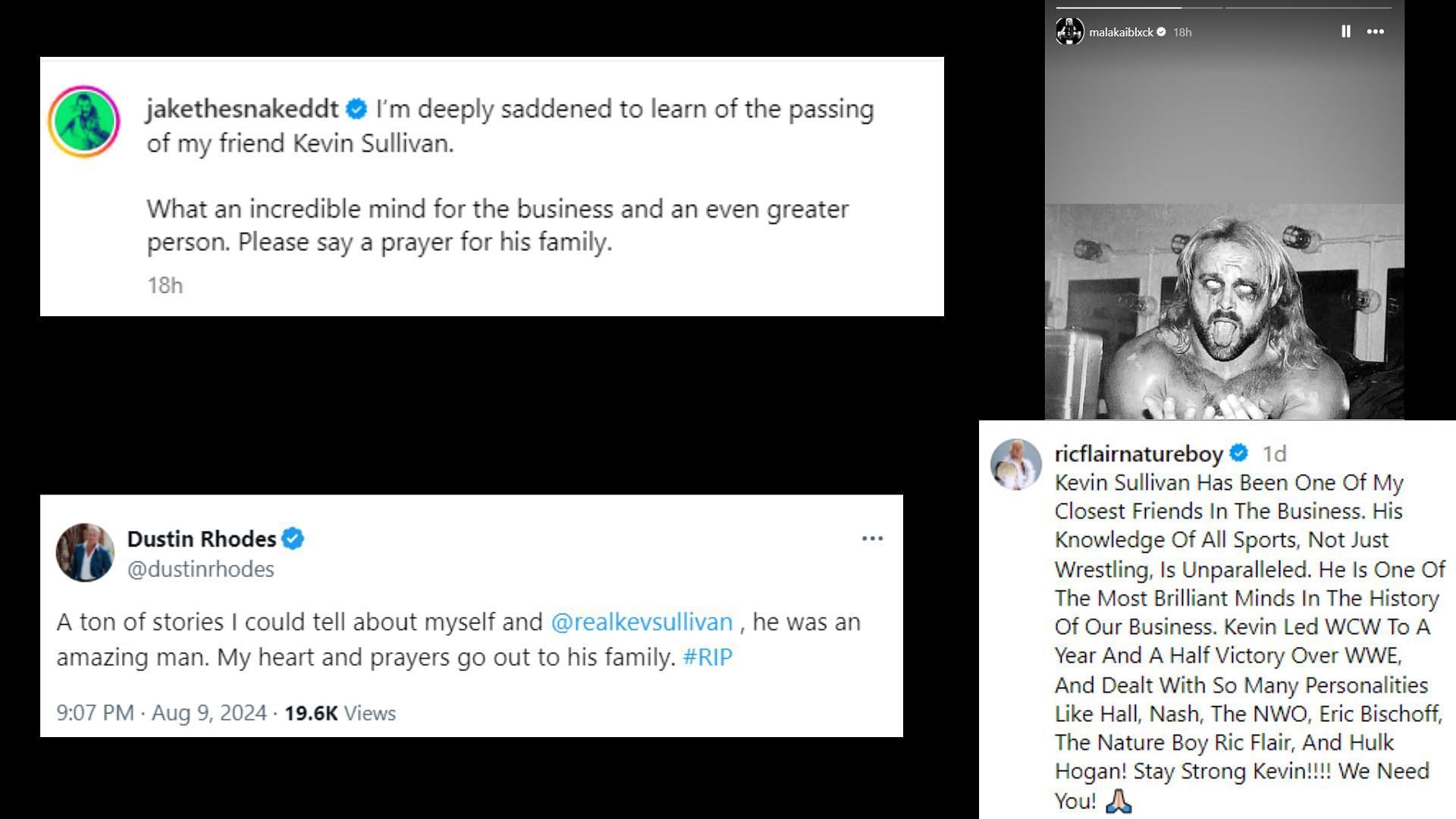
Task: Click ricflairnatureboy profile avatar
Action: point(1015,464)
